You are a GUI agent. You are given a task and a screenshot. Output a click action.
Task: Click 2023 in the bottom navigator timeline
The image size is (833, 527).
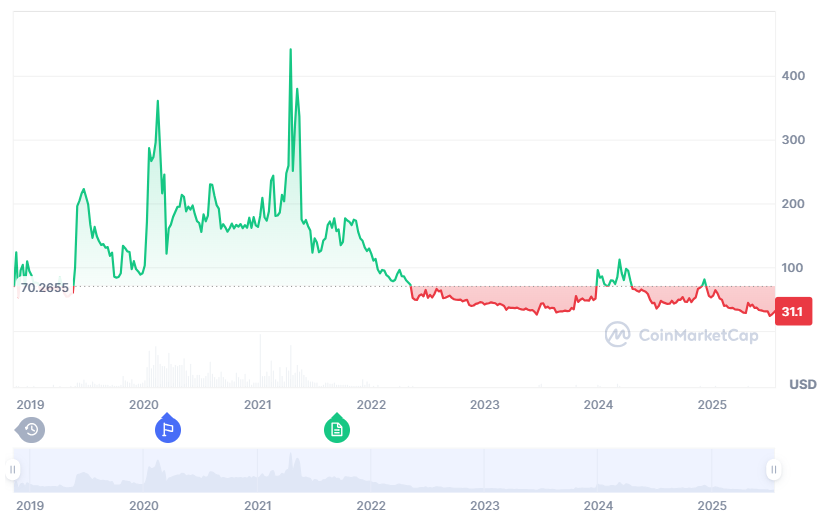click(485, 506)
